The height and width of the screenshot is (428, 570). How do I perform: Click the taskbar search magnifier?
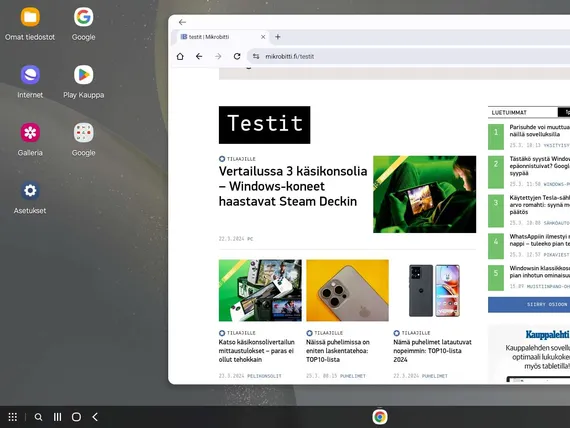(x=38, y=417)
